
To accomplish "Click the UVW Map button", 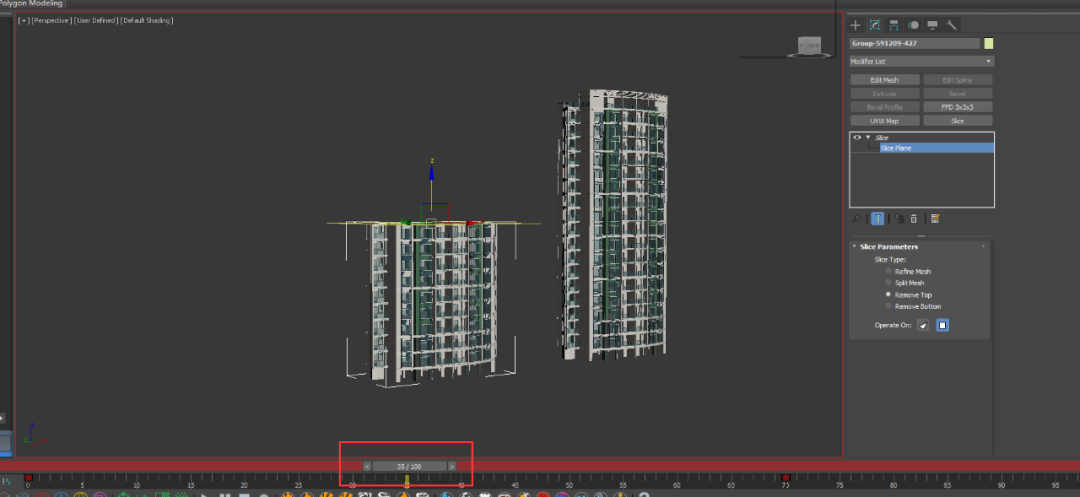I will coord(885,121).
